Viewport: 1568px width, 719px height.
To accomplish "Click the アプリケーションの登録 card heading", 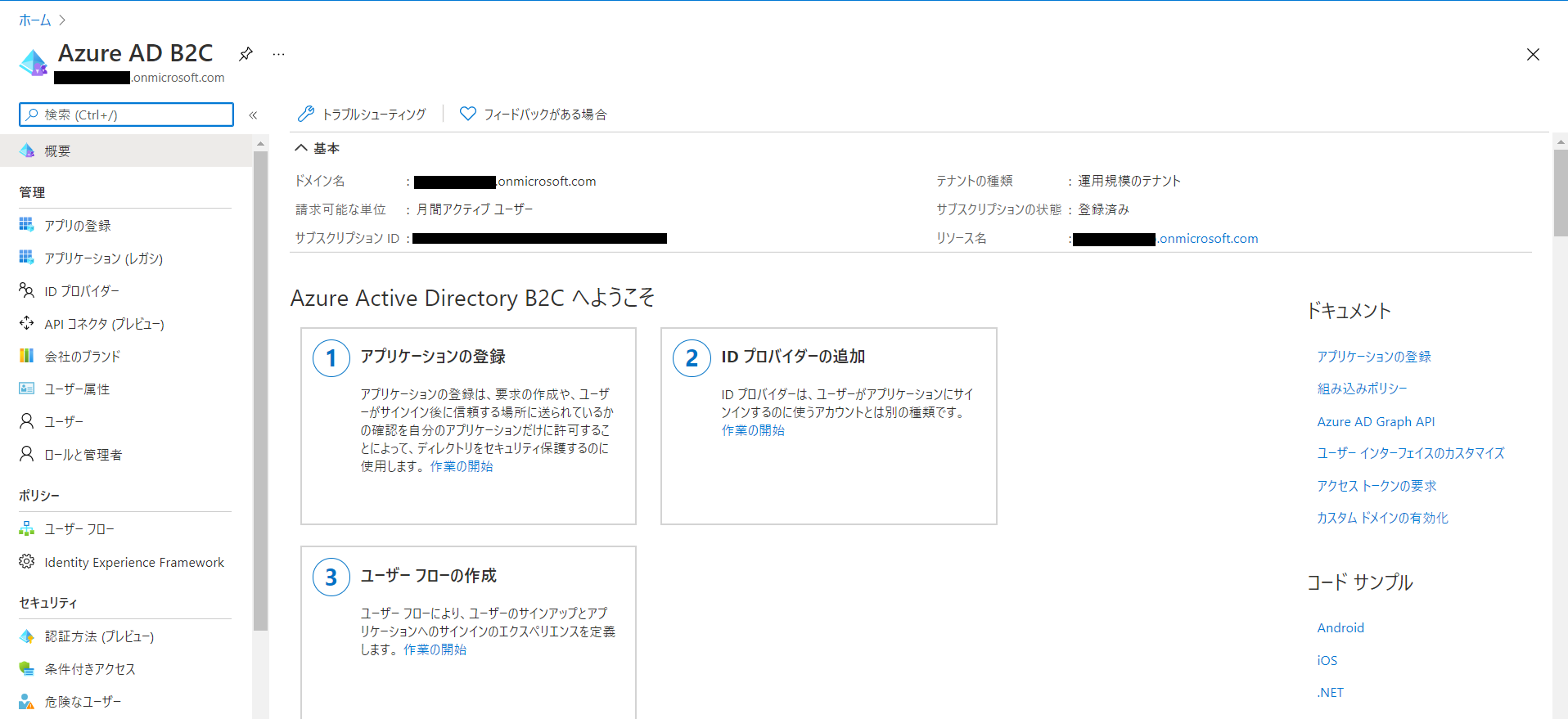I will click(x=433, y=357).
